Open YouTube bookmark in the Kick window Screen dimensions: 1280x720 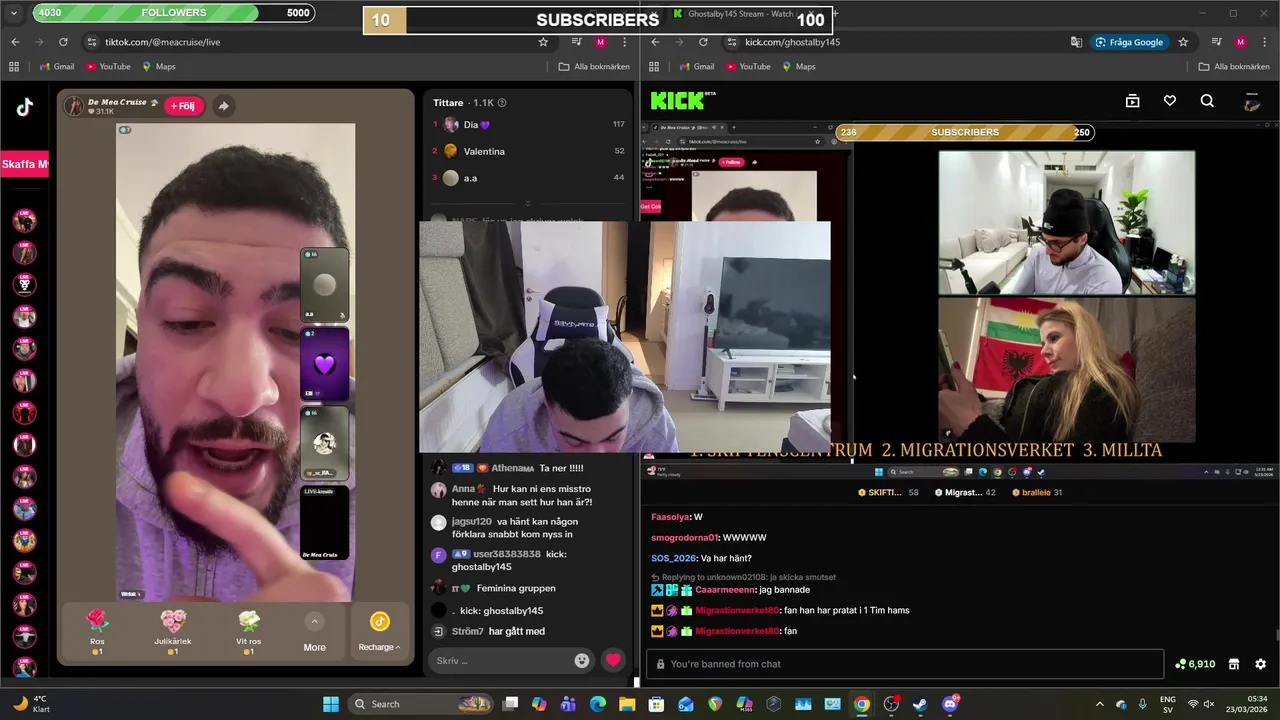tap(748, 67)
